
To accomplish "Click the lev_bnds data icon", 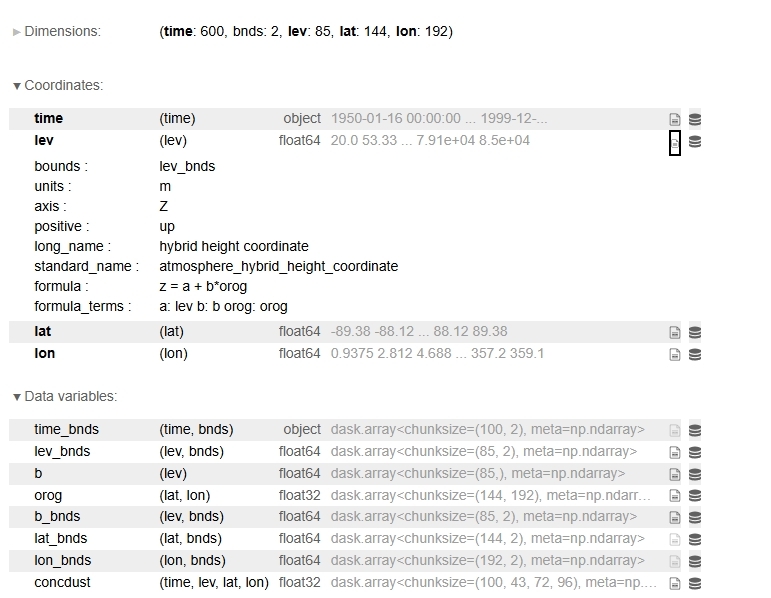I will point(695,452).
